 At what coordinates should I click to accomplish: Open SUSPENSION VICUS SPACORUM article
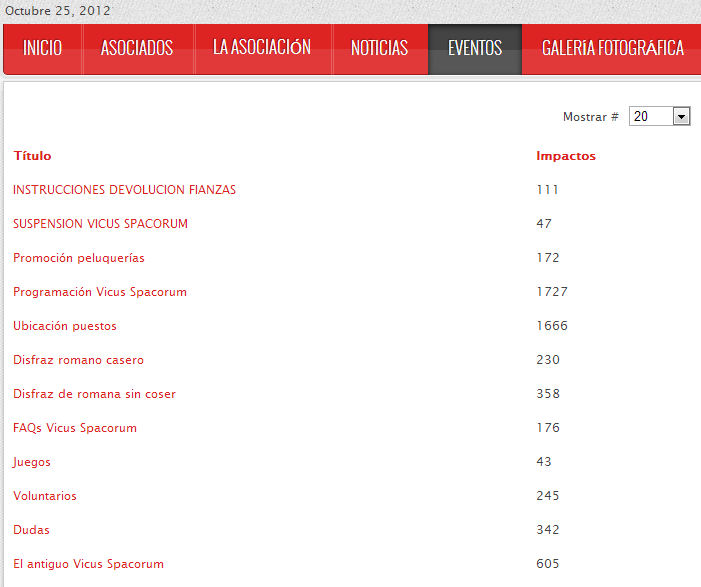[x=100, y=224]
